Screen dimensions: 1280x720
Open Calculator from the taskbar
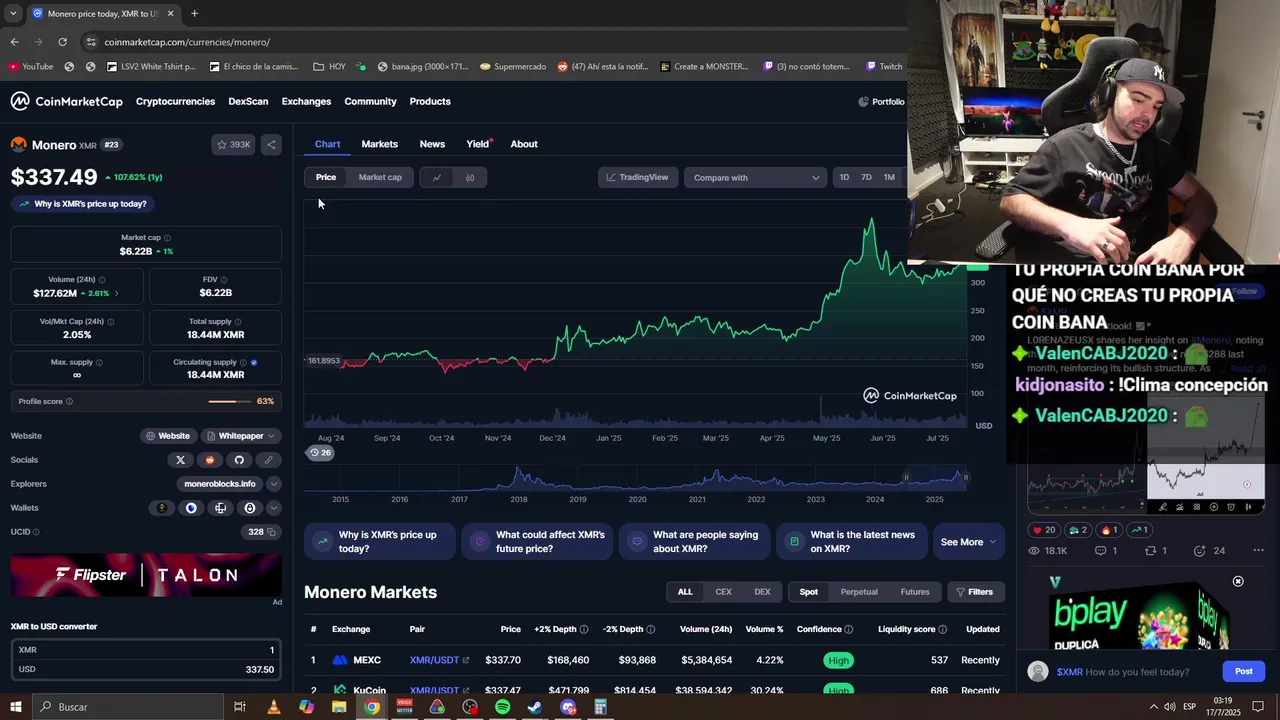coord(600,707)
